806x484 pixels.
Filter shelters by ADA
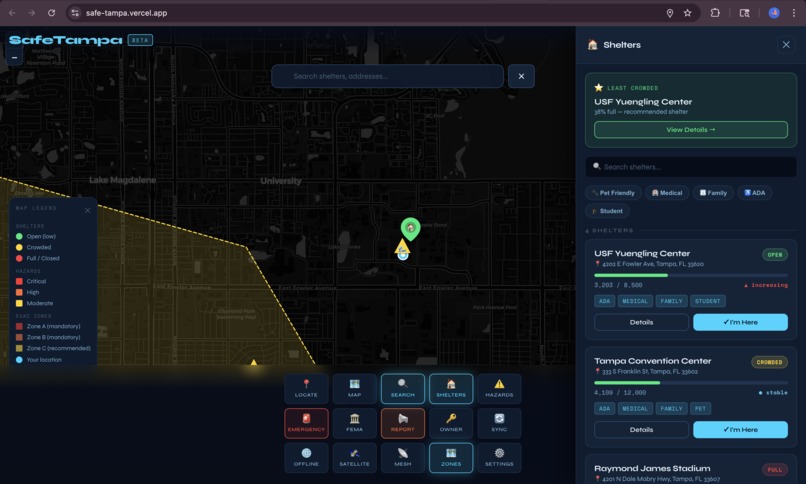(755, 193)
